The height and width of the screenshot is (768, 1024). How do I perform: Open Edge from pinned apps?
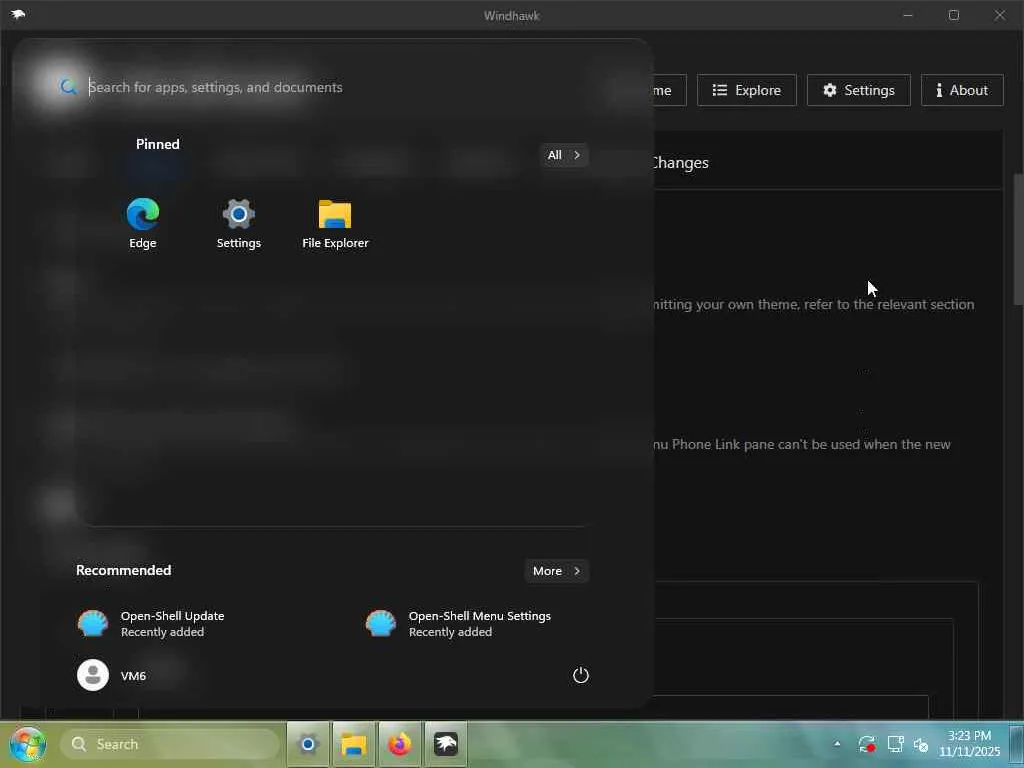(142, 223)
